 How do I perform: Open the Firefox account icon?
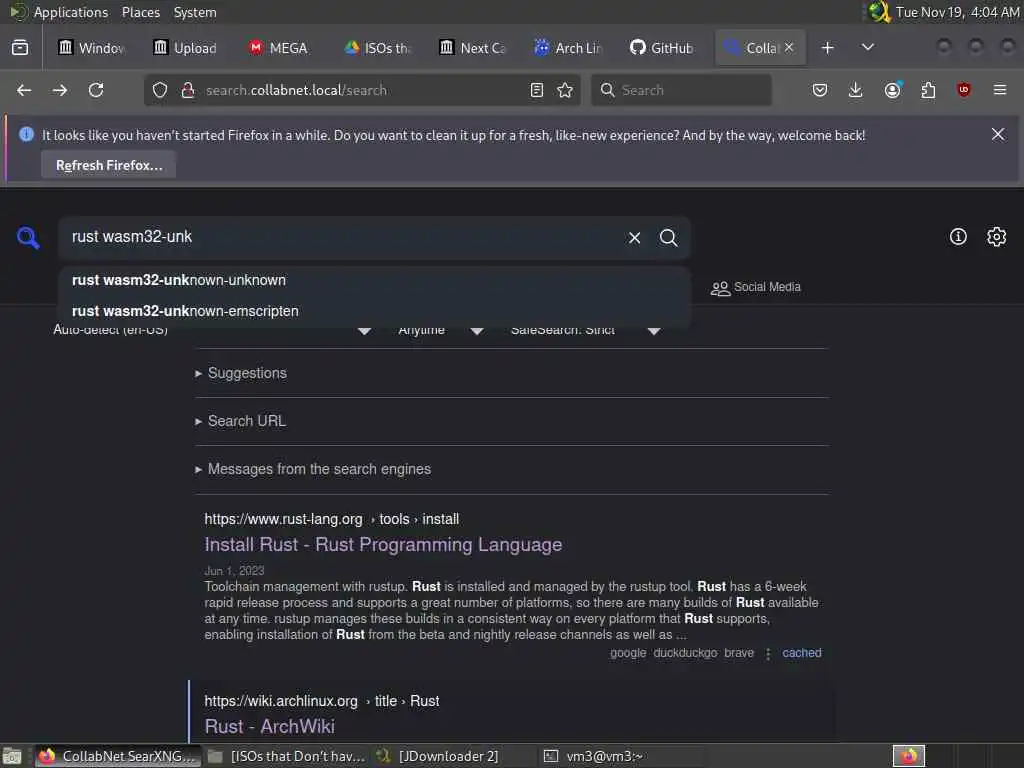pyautogui.click(x=892, y=90)
